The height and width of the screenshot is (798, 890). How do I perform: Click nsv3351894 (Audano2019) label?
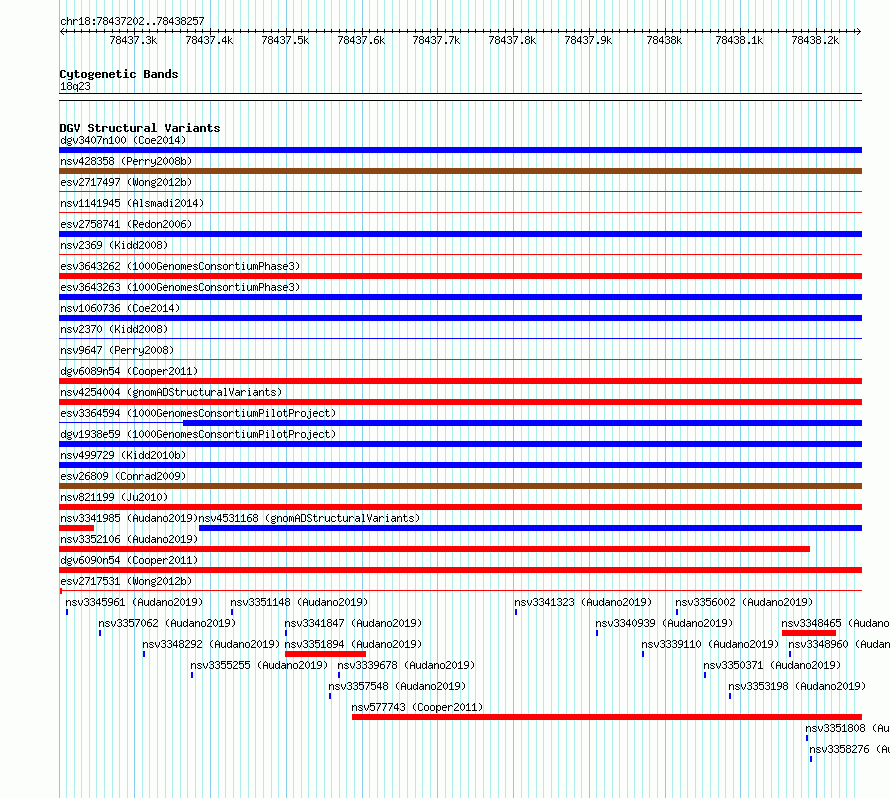pyautogui.click(x=353, y=644)
